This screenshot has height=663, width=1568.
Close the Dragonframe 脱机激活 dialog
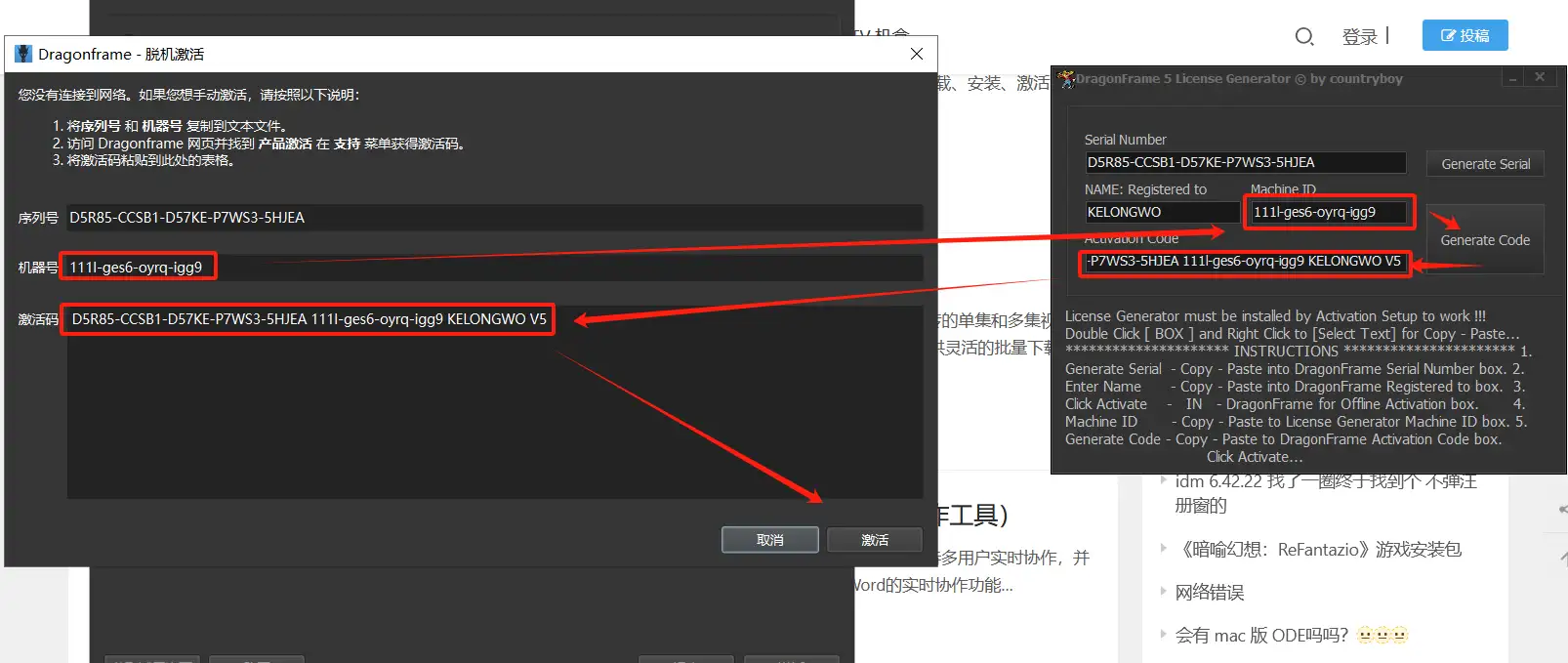[916, 54]
